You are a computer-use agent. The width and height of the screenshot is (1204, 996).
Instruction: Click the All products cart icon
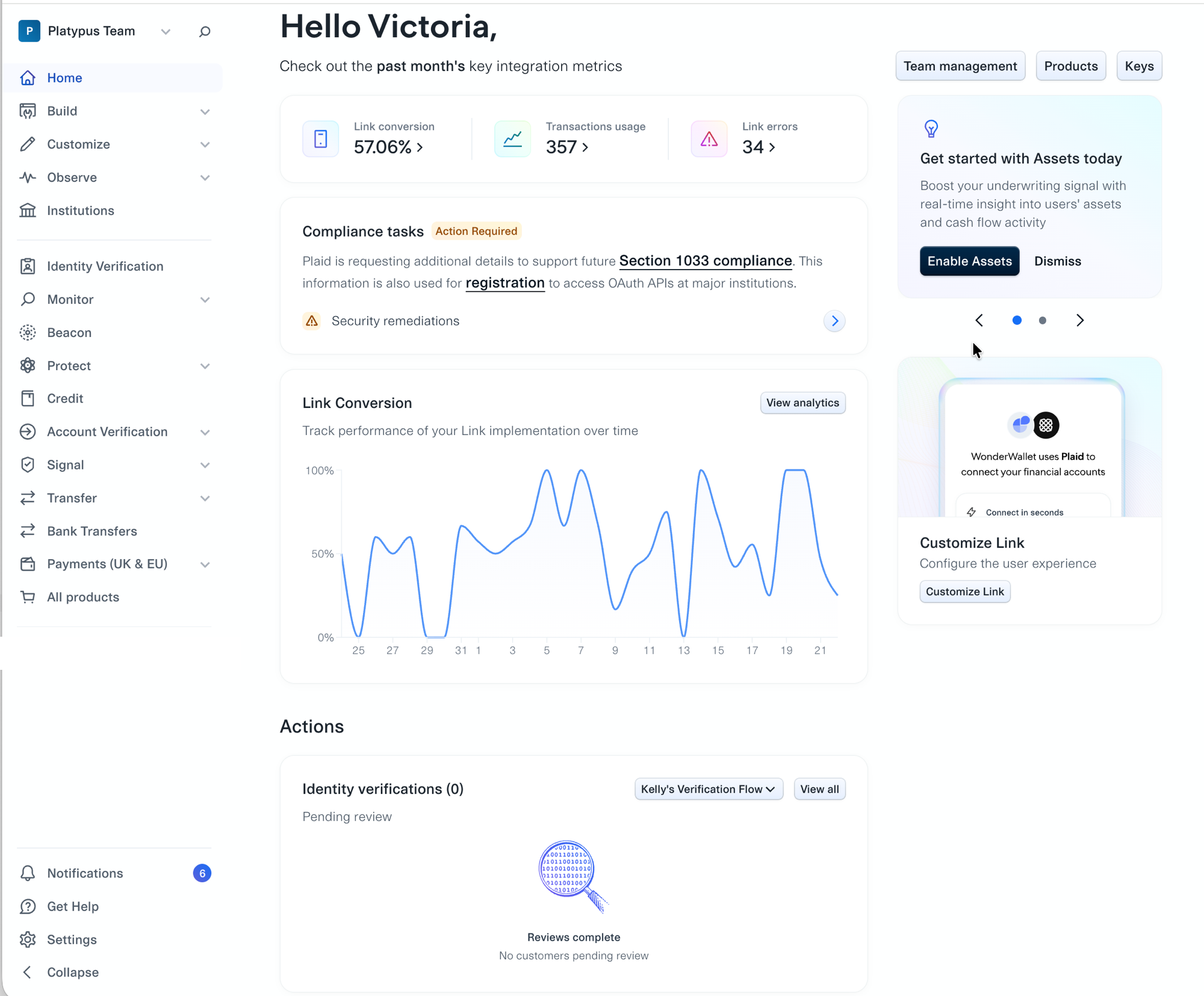click(28, 597)
